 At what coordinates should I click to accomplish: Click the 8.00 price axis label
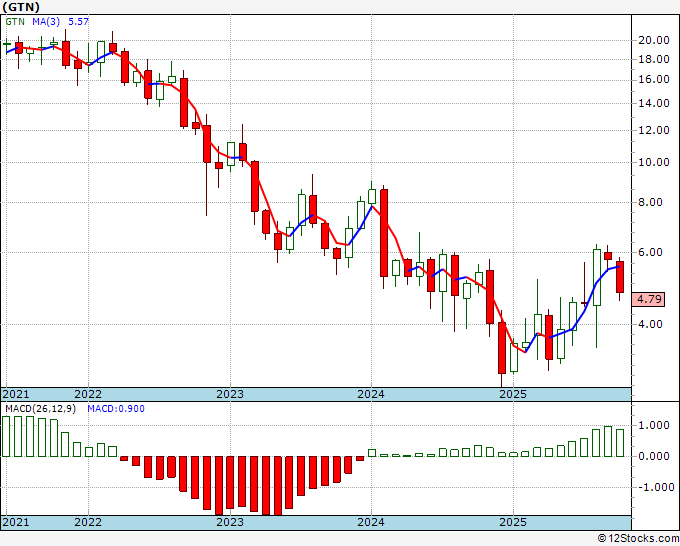tap(651, 202)
